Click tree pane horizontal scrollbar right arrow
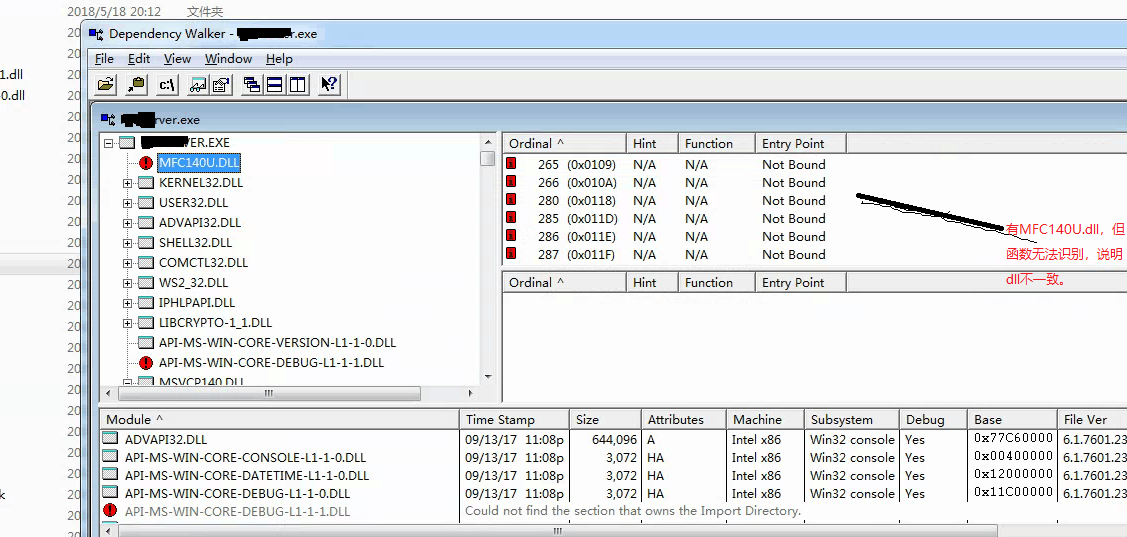 471,393
